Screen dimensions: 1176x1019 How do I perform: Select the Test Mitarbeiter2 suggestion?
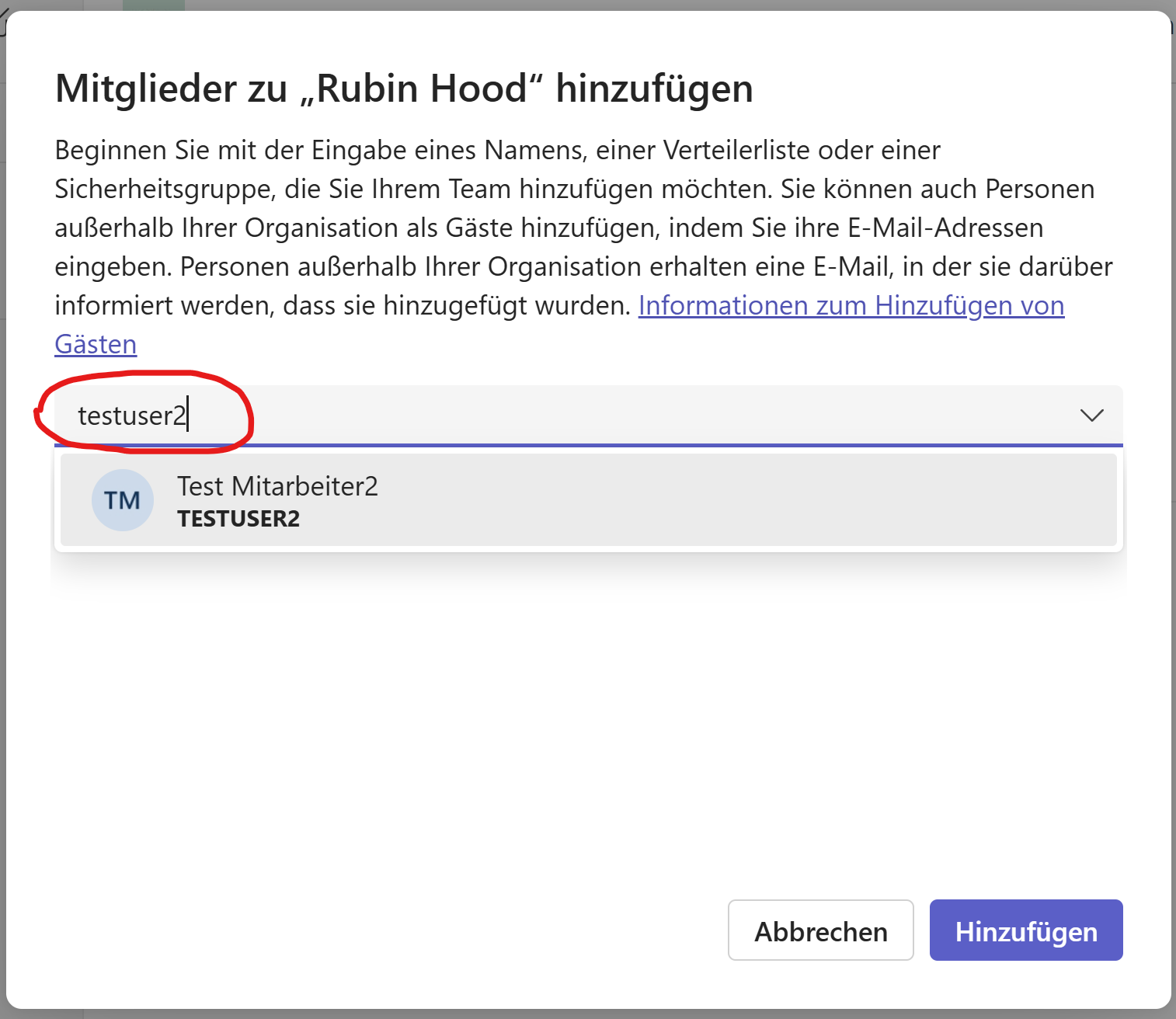277,486
